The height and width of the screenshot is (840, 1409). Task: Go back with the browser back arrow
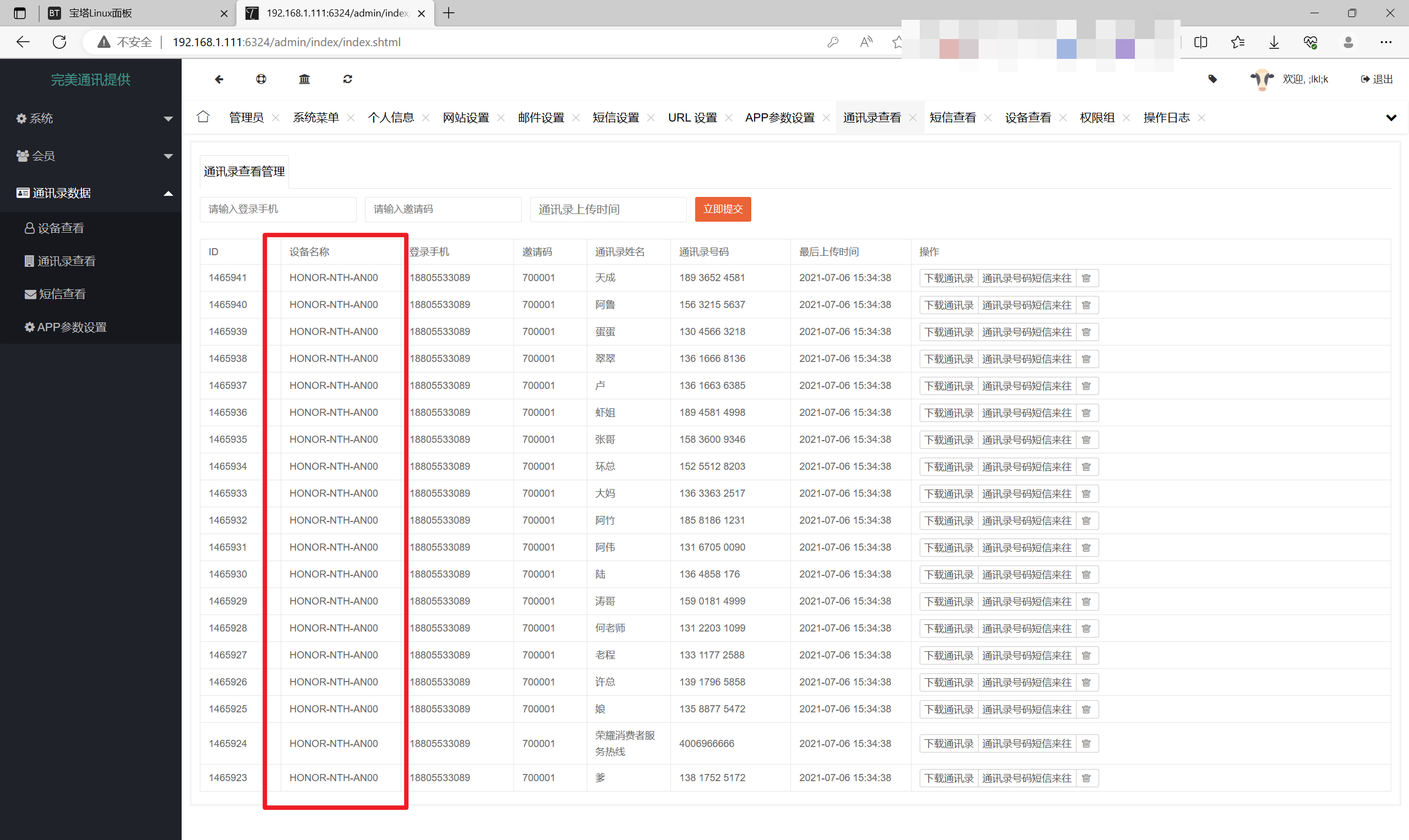[23, 42]
